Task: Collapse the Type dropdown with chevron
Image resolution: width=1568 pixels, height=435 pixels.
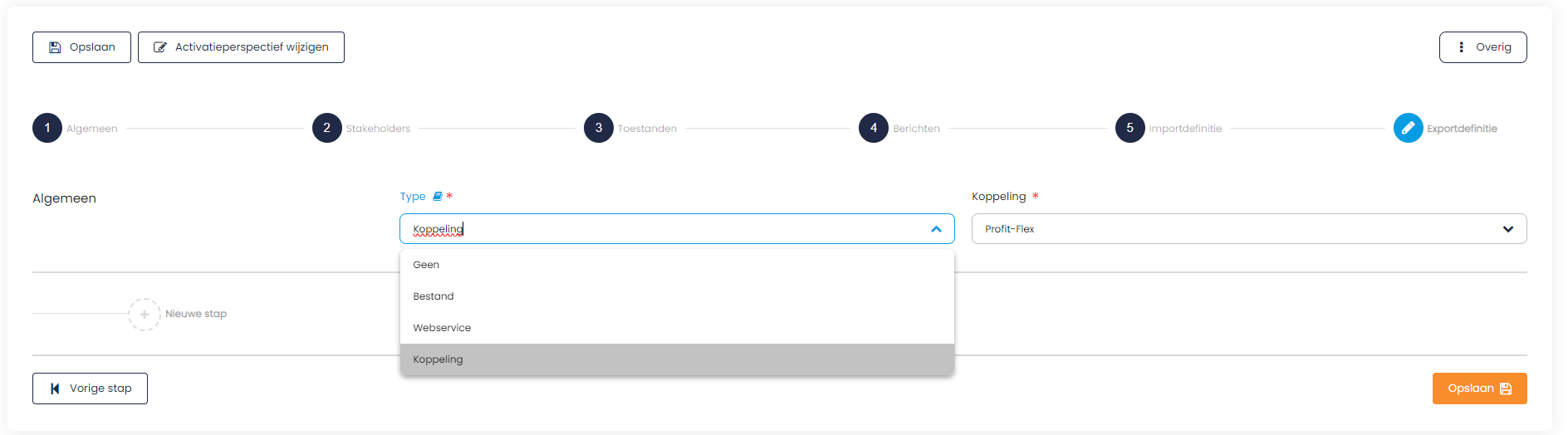Action: 937,229
